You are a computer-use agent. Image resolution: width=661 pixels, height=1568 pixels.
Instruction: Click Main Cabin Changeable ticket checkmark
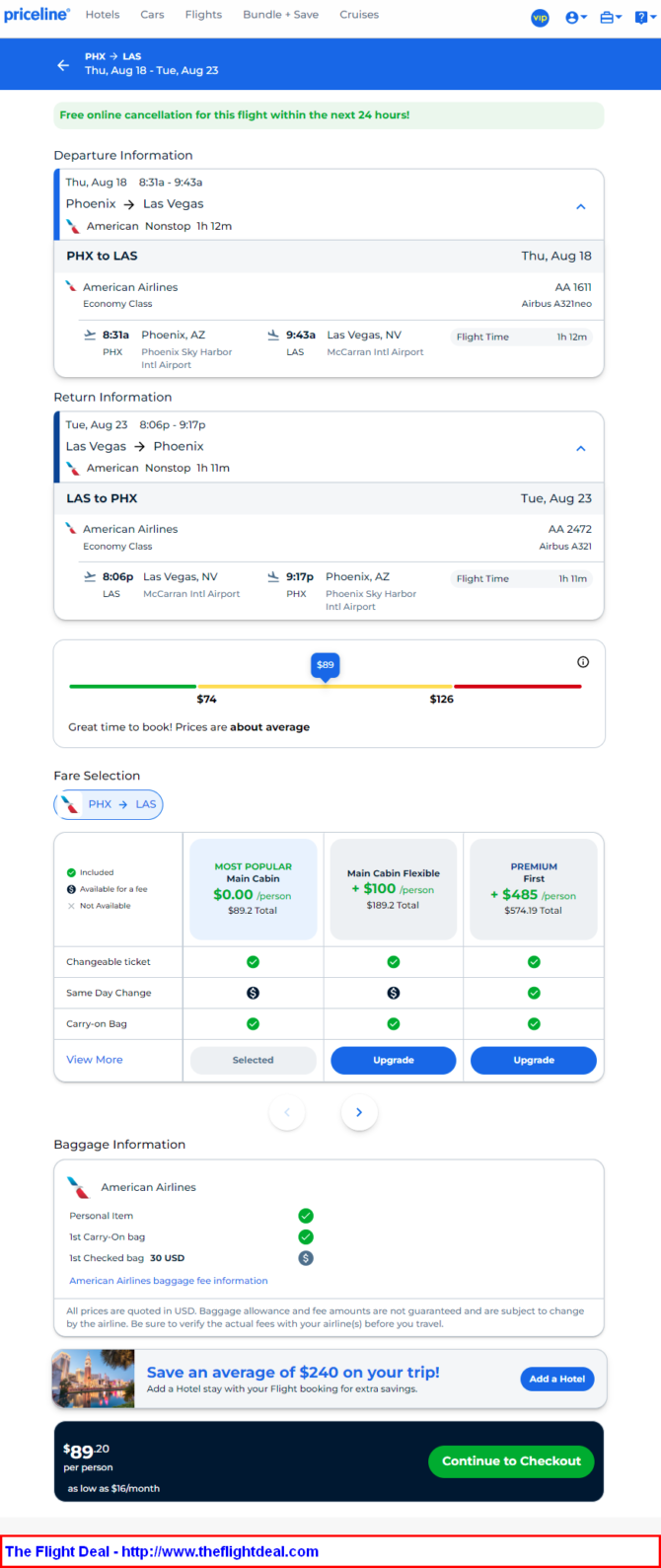coord(253,961)
